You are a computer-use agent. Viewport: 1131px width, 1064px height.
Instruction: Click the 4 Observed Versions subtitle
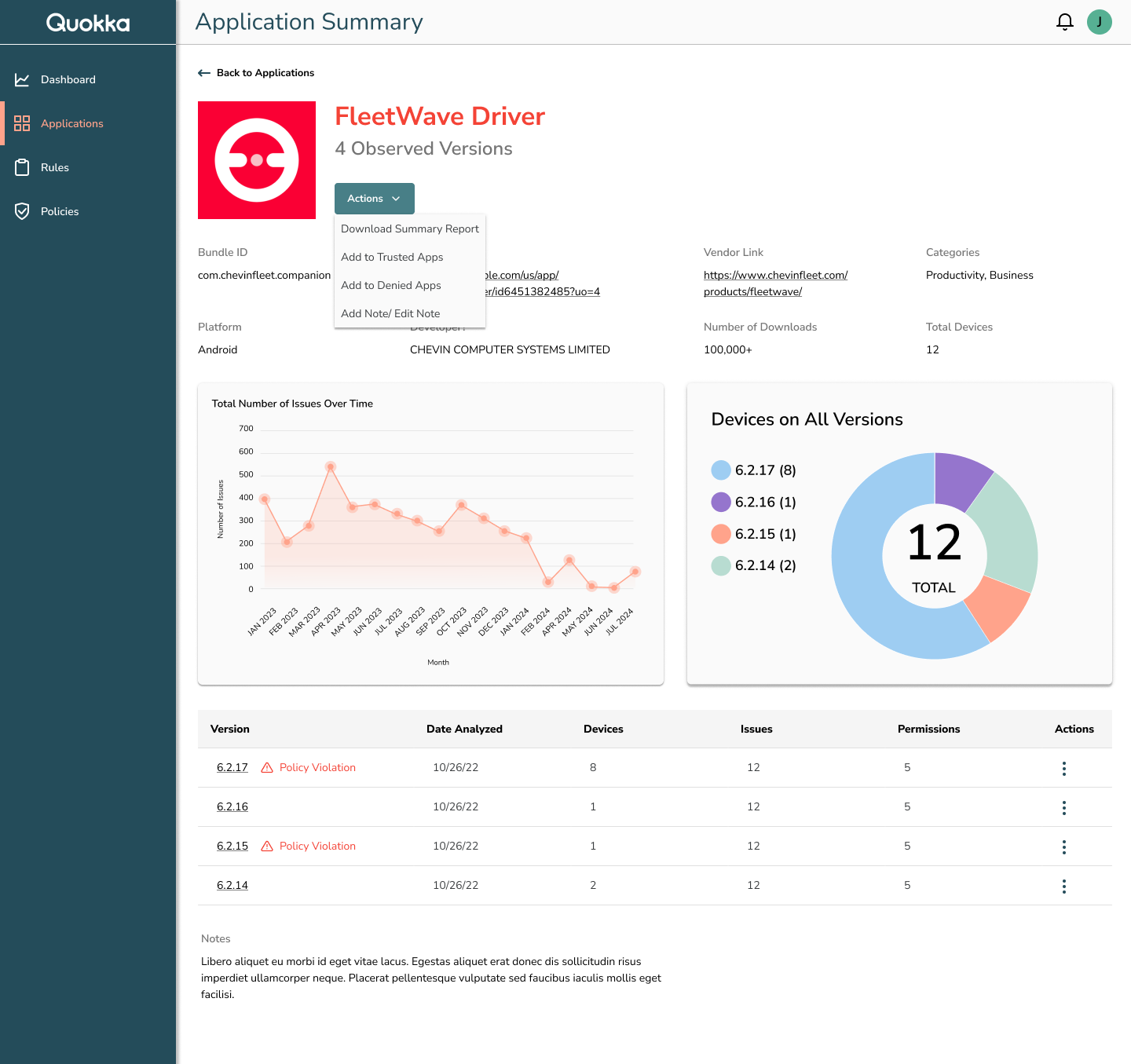tap(423, 148)
